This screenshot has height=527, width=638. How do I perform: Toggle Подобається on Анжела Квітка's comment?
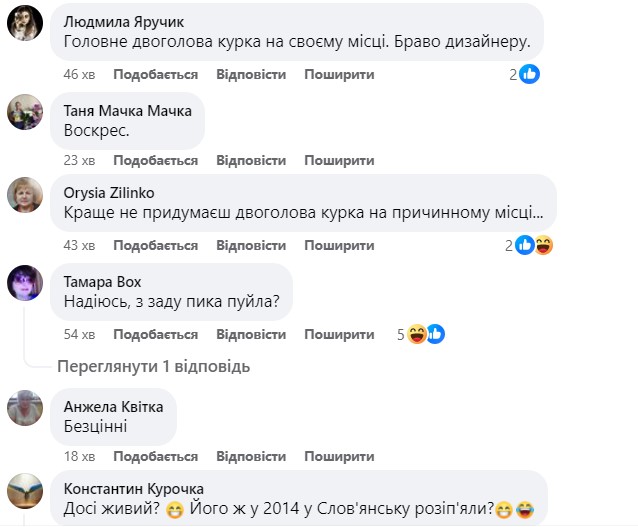point(155,456)
